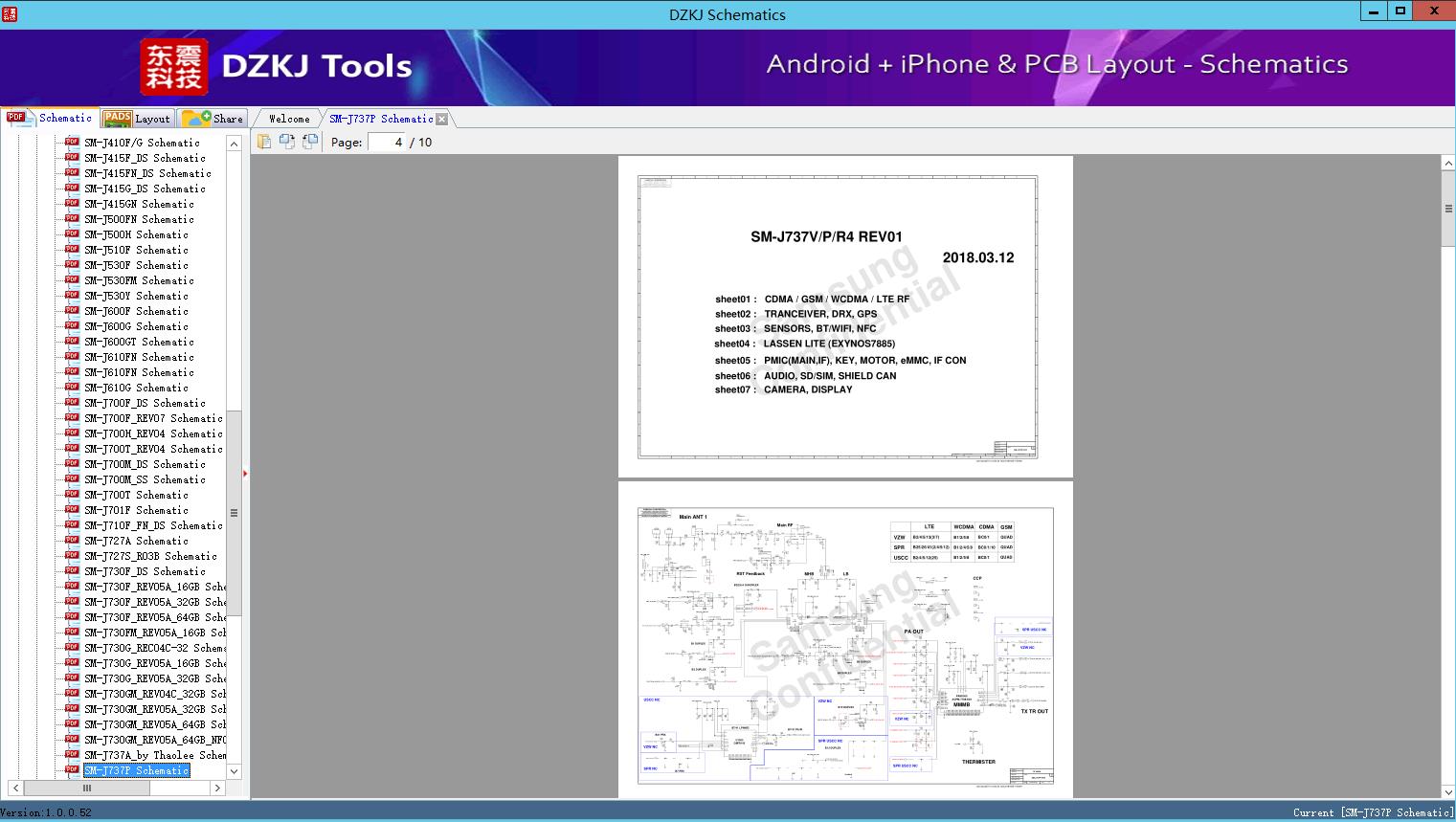The image size is (1456, 822).
Task: Select SM-J700F_DS Schematic
Action: pyautogui.click(x=145, y=403)
